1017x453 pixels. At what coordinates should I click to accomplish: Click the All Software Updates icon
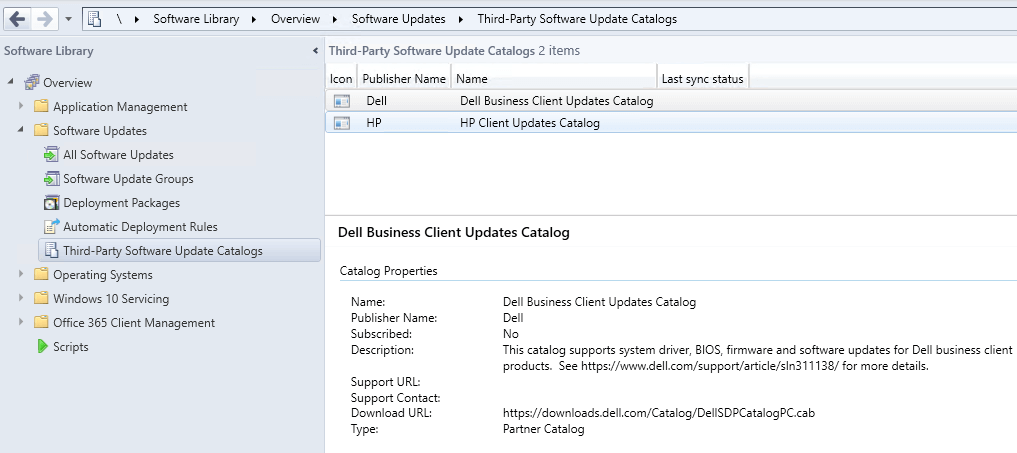(51, 154)
